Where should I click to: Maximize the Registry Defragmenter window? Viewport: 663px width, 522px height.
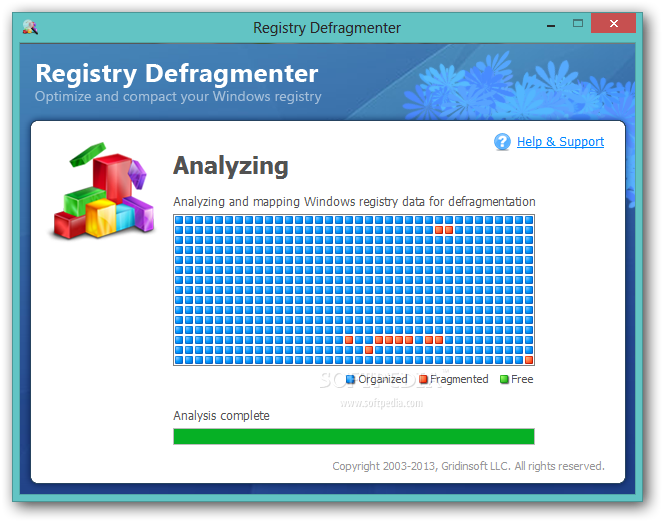click(578, 24)
